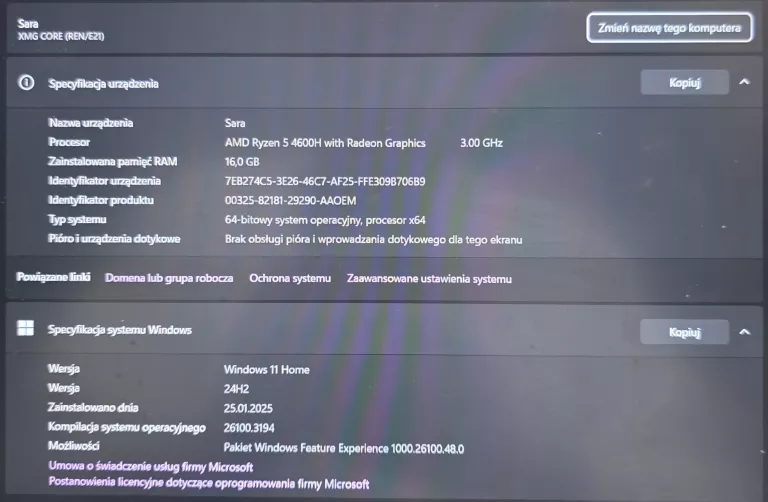Copy Windows specs with the lower Kopiuj button
768x502 pixels.
[x=684, y=332]
